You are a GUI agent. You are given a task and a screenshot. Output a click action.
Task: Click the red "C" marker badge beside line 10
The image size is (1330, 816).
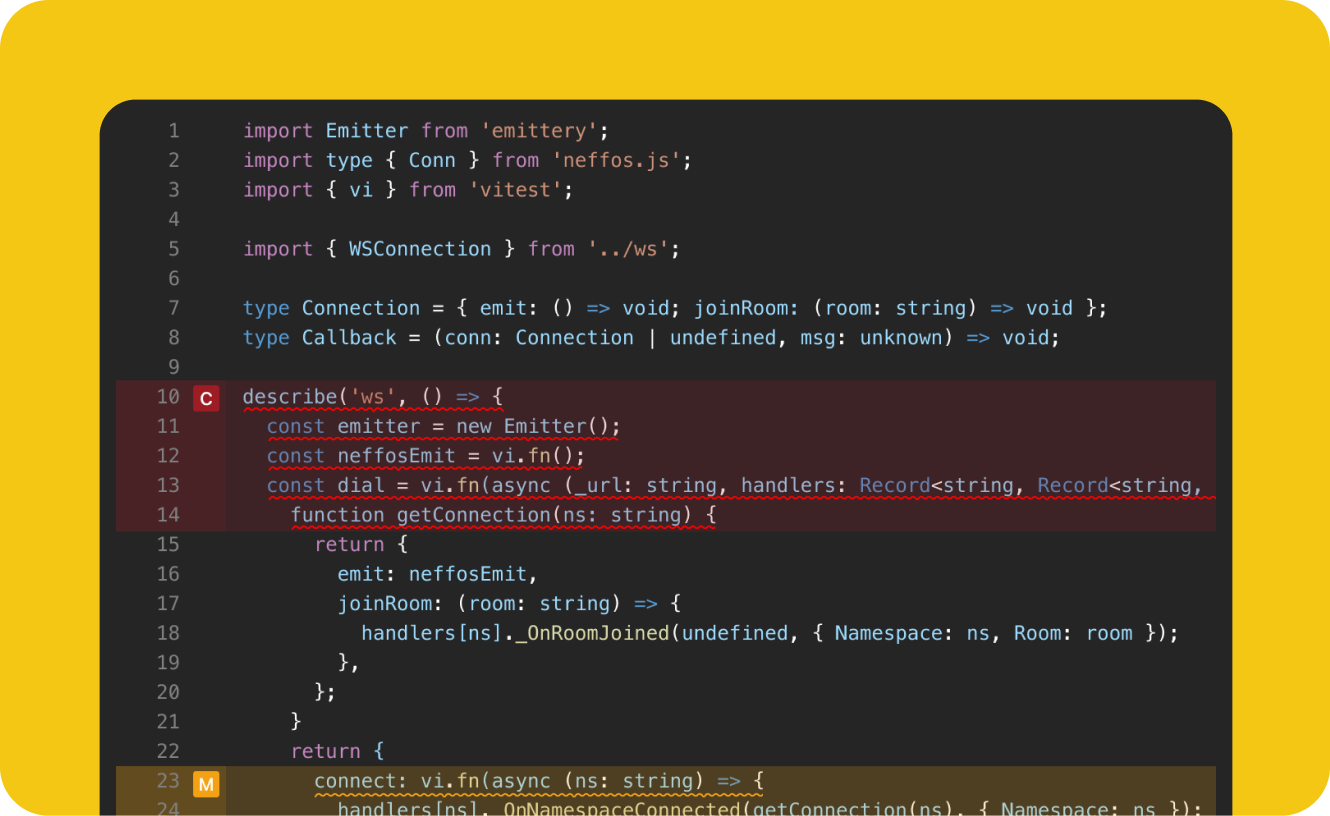[206, 397]
